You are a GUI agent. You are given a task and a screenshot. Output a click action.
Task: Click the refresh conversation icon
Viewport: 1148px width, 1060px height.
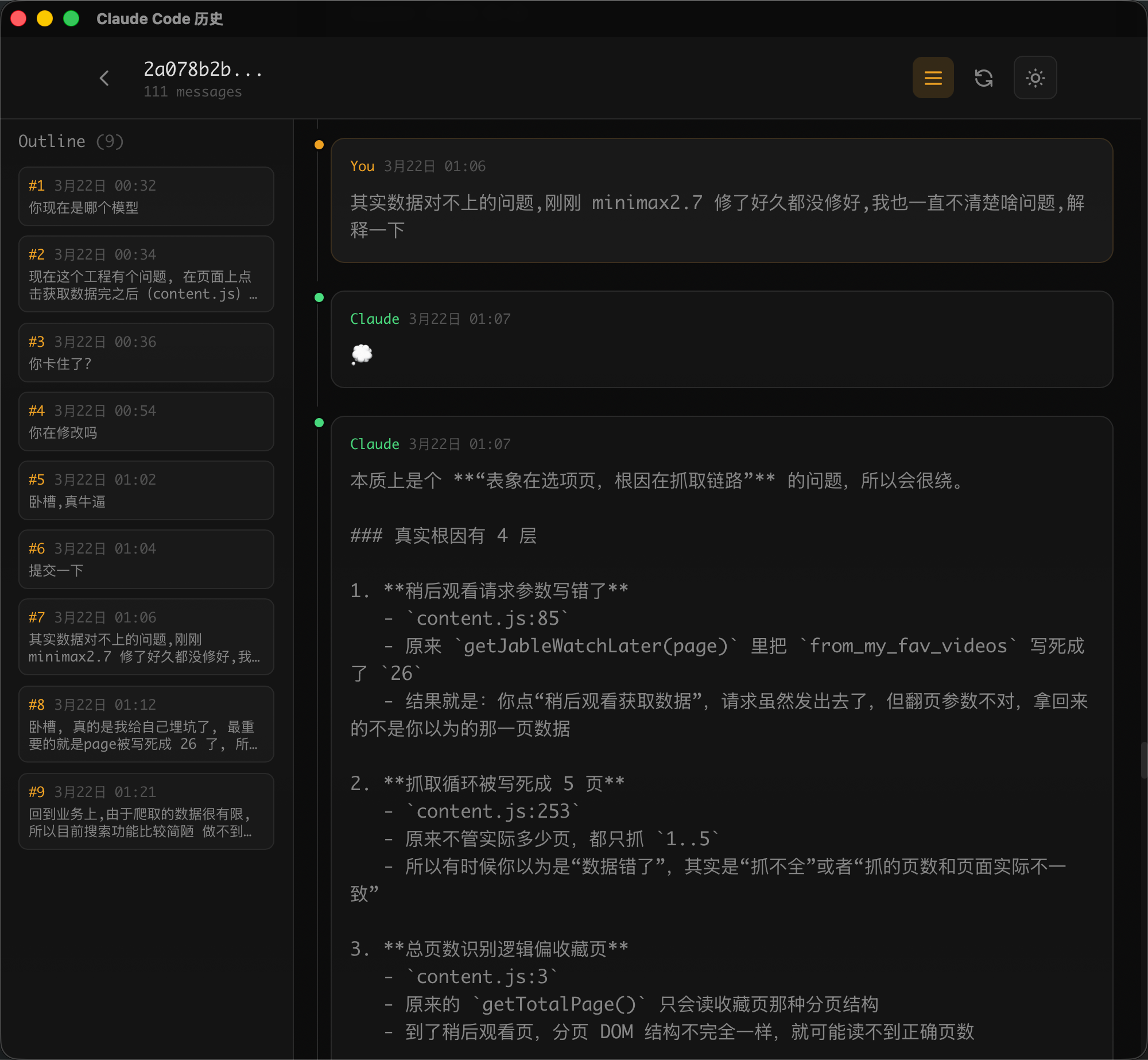pyautogui.click(x=984, y=78)
